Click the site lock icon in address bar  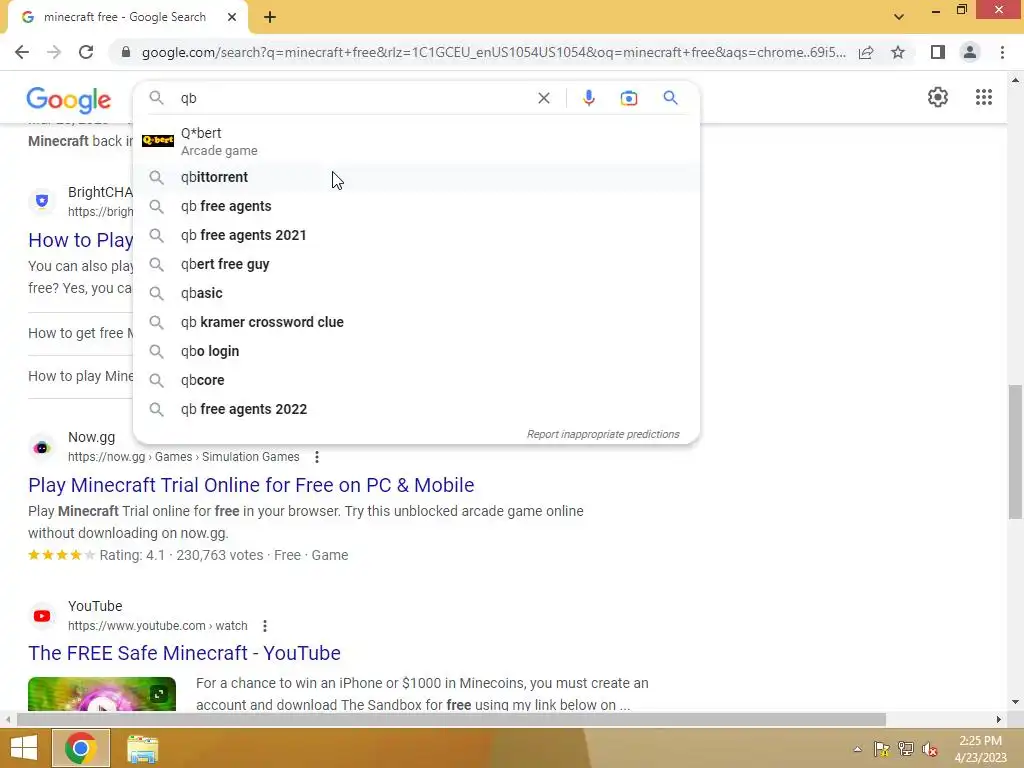pyautogui.click(x=125, y=52)
